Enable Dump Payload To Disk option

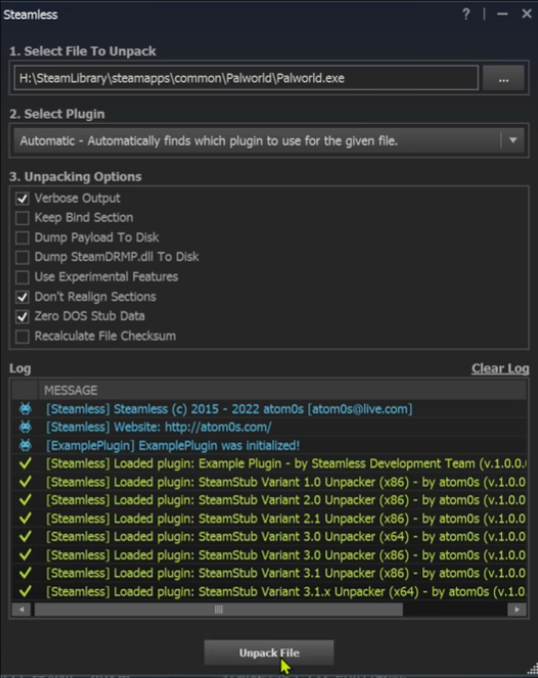[22, 237]
